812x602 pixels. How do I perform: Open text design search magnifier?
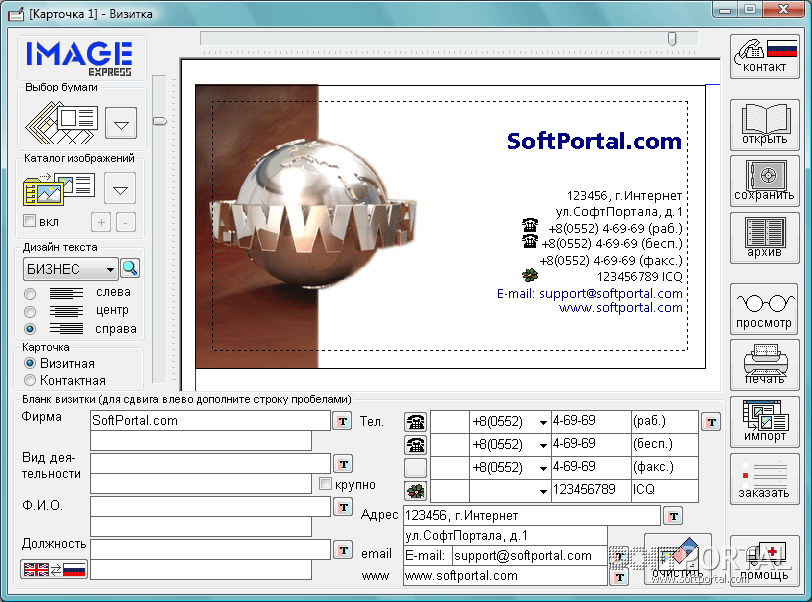click(130, 268)
